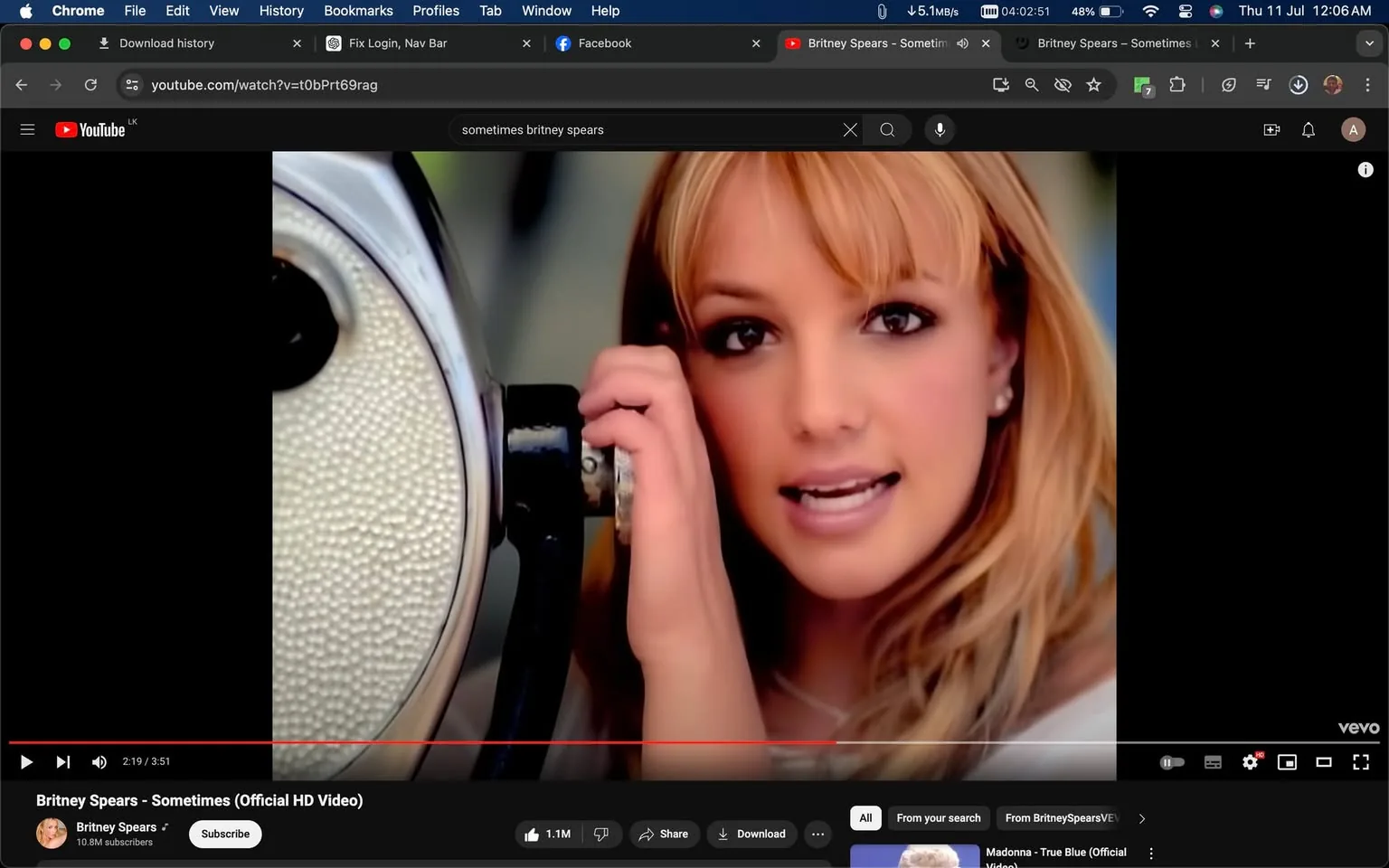Toggle autoplay on the video player

click(x=1172, y=761)
